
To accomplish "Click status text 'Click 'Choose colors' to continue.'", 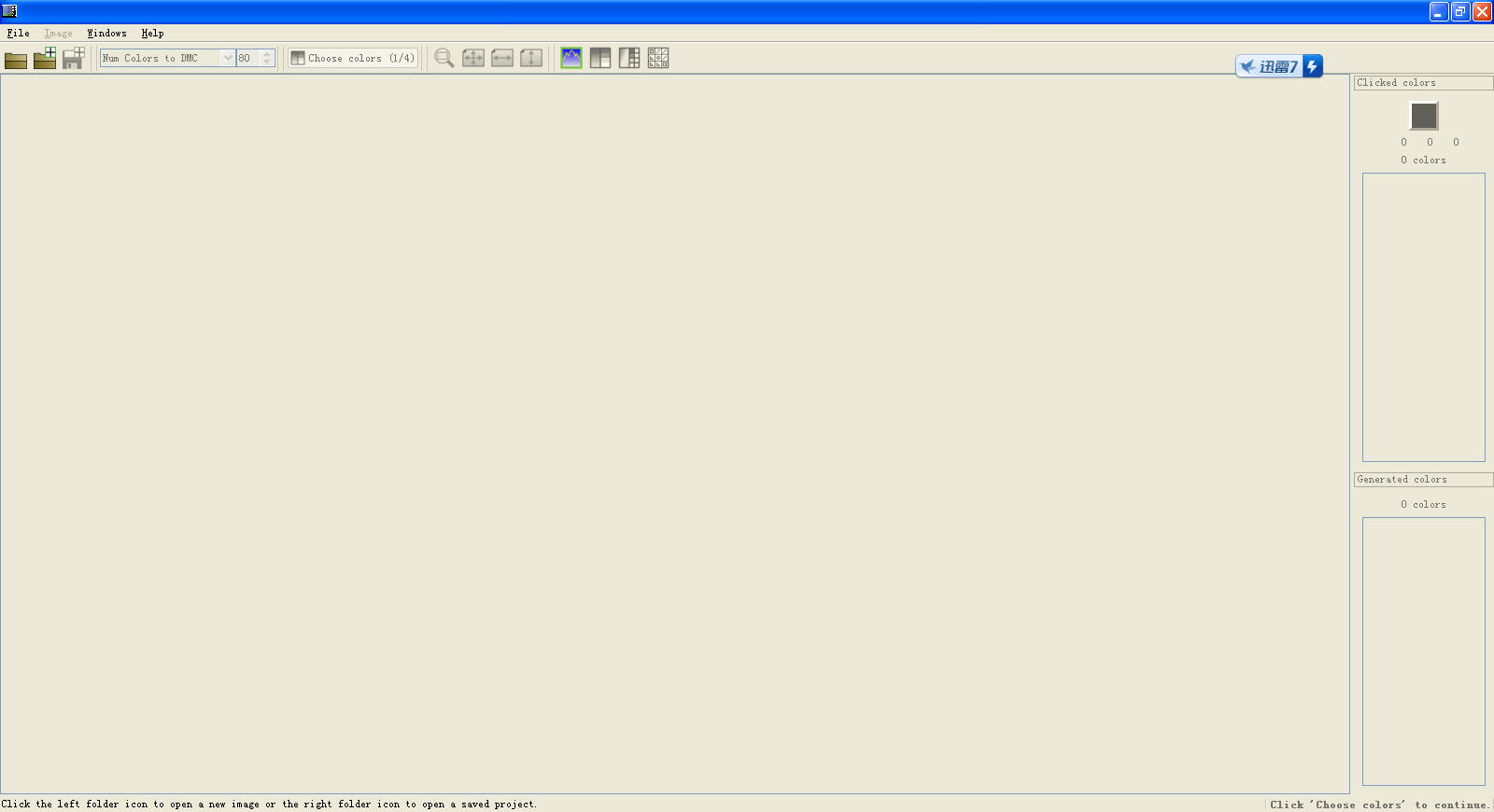I will [x=1379, y=805].
